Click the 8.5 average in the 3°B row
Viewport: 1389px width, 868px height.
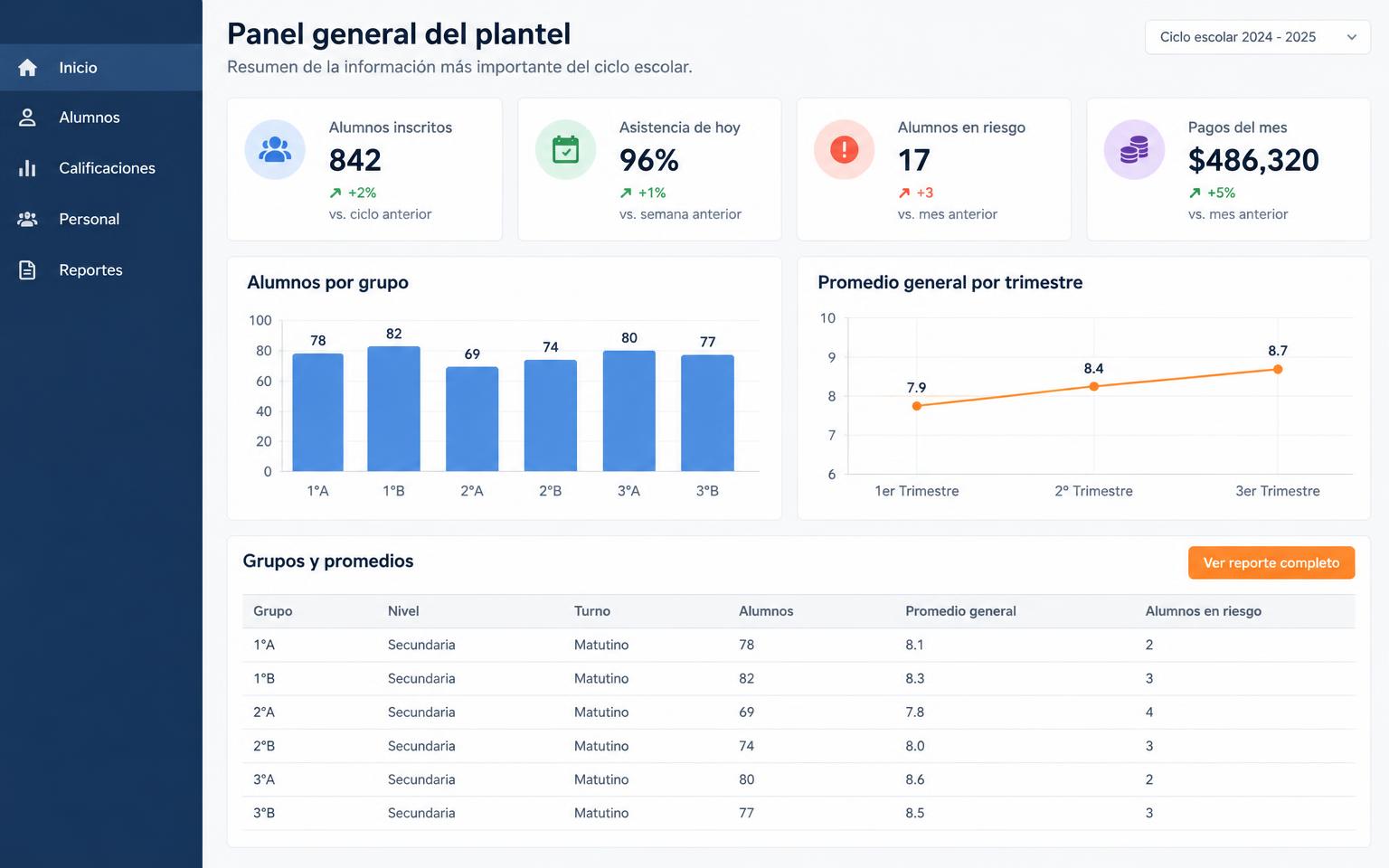tap(915, 813)
